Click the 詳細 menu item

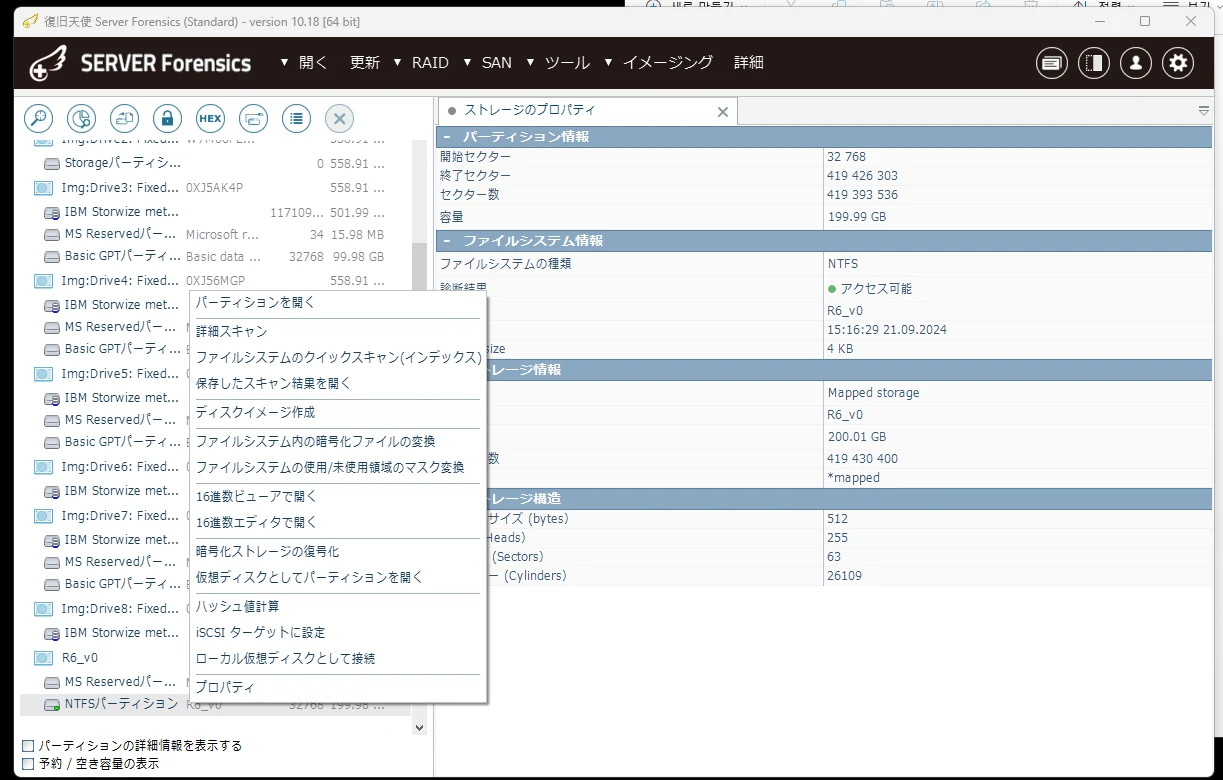(749, 62)
